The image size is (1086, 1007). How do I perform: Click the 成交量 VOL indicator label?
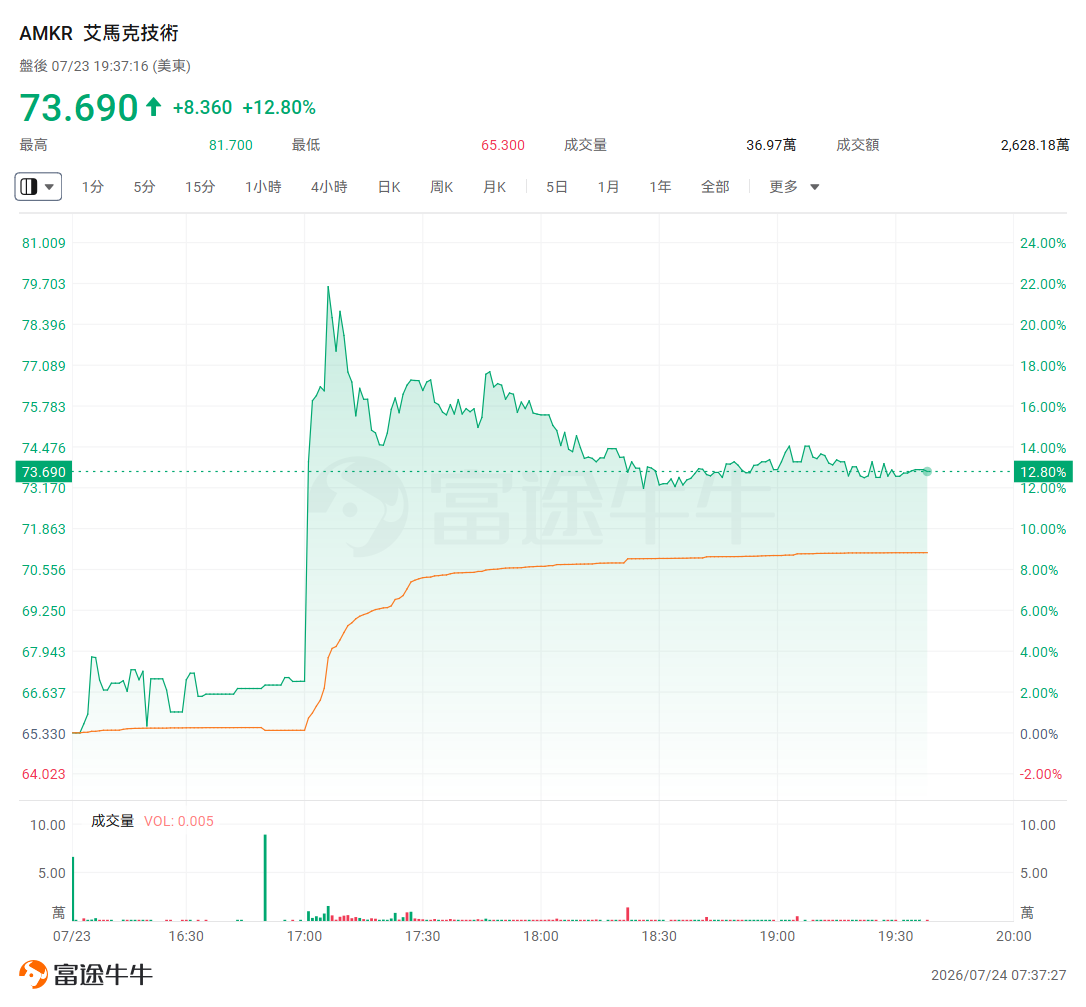coord(152,821)
